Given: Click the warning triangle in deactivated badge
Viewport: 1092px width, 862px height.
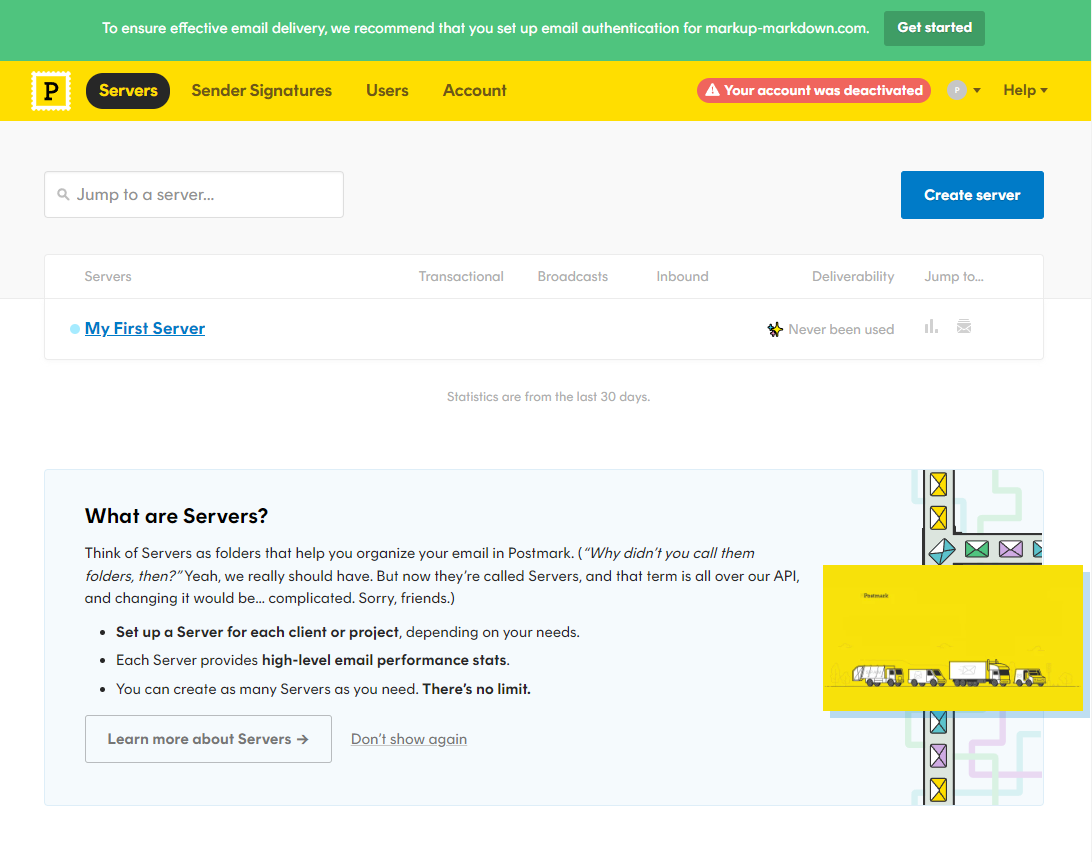Looking at the screenshot, I should click(712, 90).
